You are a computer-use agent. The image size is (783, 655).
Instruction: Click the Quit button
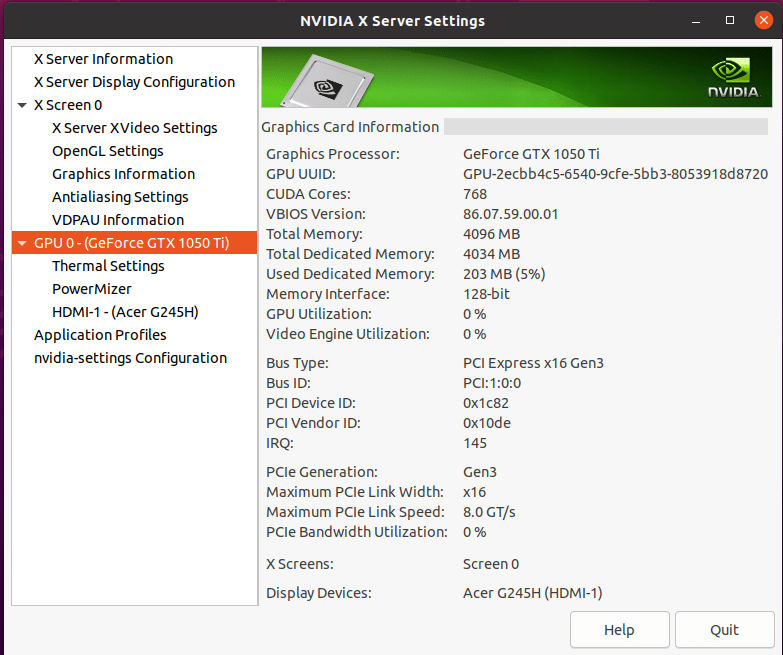tap(724, 630)
